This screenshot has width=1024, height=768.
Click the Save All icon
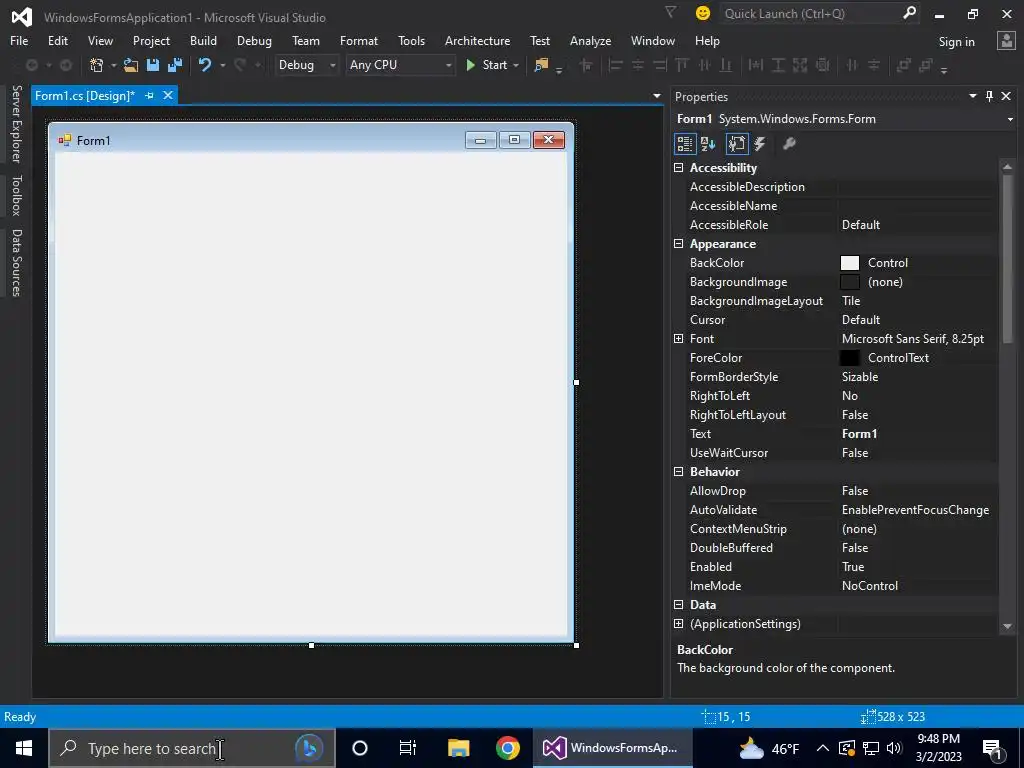coord(175,65)
